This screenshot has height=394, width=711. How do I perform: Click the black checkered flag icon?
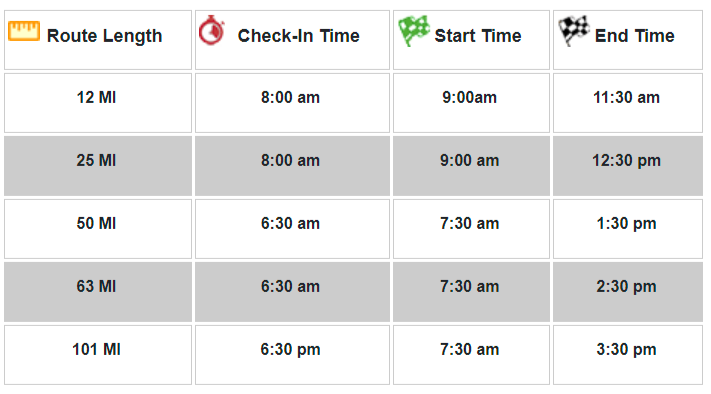574,30
